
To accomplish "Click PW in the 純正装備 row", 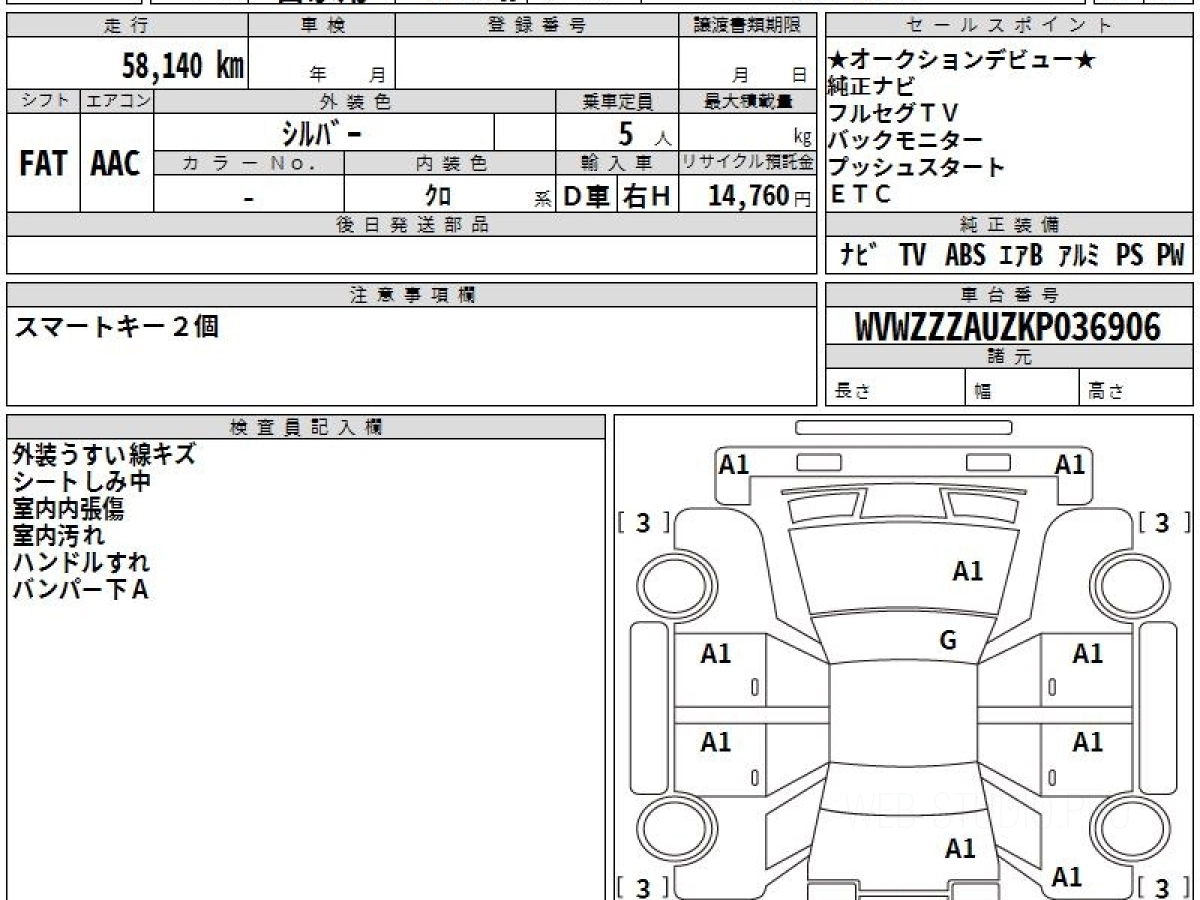I will click(x=1170, y=255).
